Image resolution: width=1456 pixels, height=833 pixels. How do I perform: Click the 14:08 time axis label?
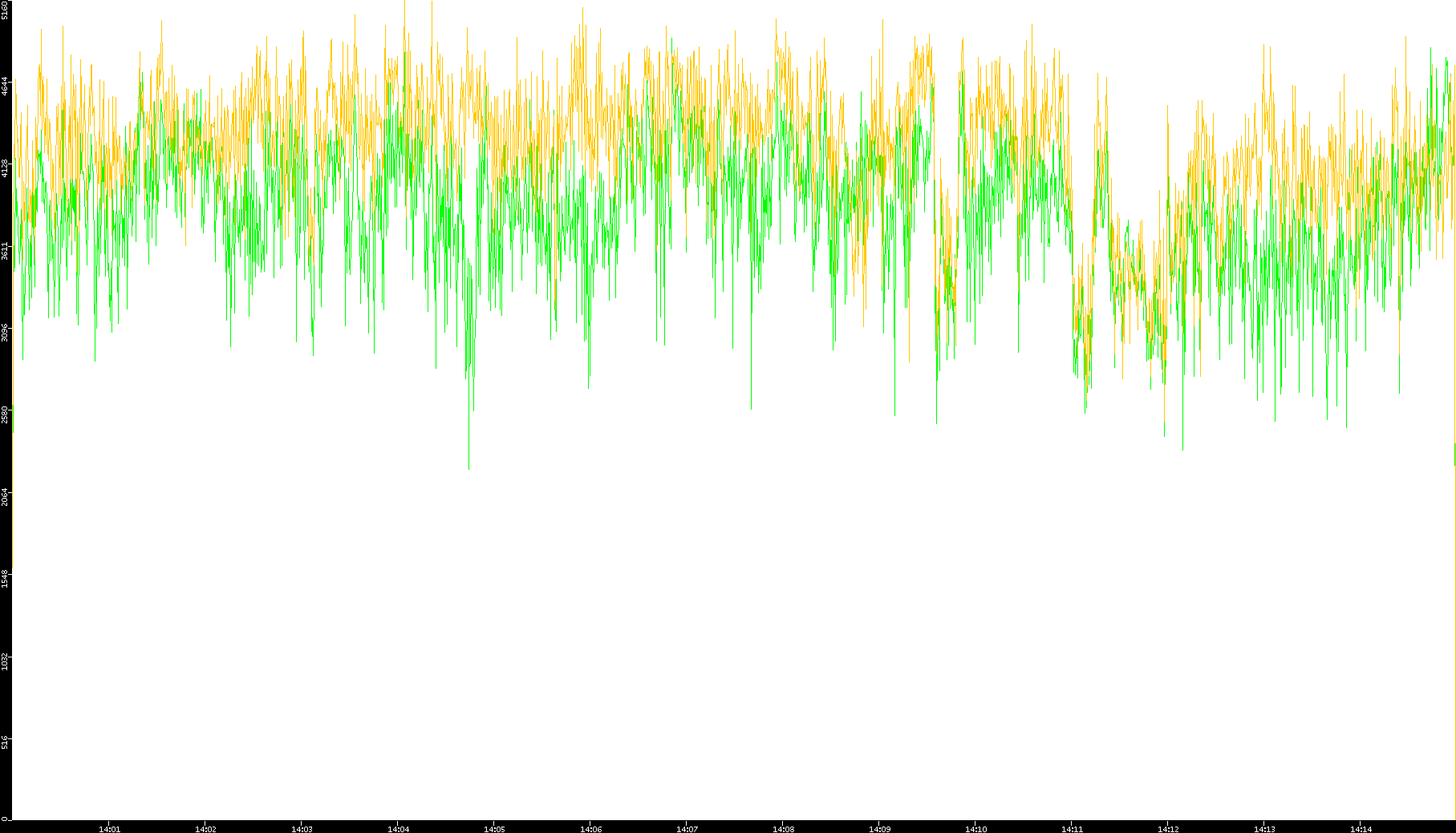click(783, 829)
